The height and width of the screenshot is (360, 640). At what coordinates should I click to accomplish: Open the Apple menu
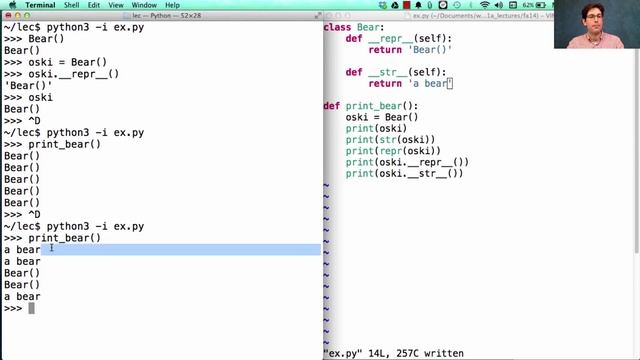[x=13, y=5]
